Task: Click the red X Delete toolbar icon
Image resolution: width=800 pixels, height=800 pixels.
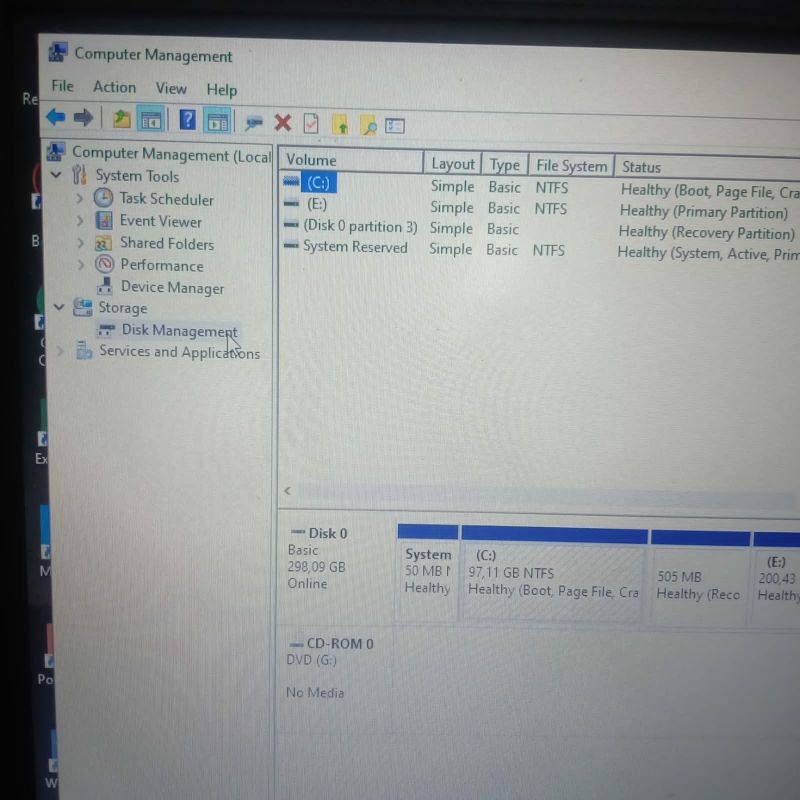Action: 283,123
